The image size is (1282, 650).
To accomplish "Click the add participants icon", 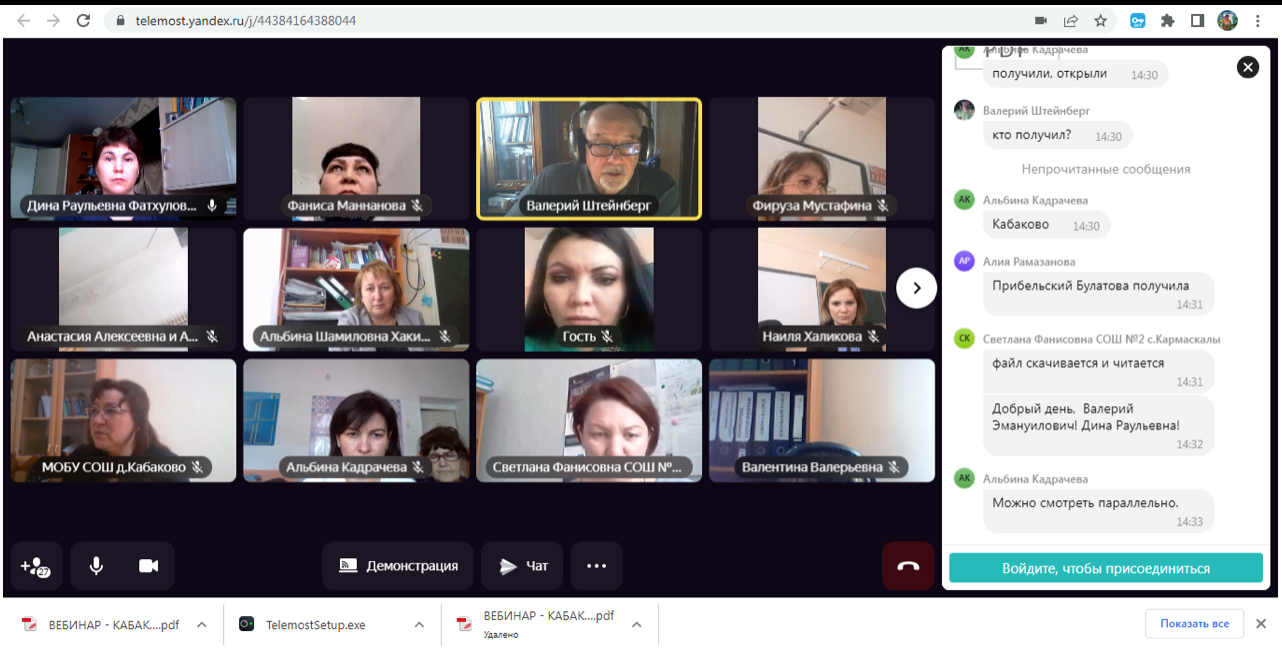I will click(36, 566).
